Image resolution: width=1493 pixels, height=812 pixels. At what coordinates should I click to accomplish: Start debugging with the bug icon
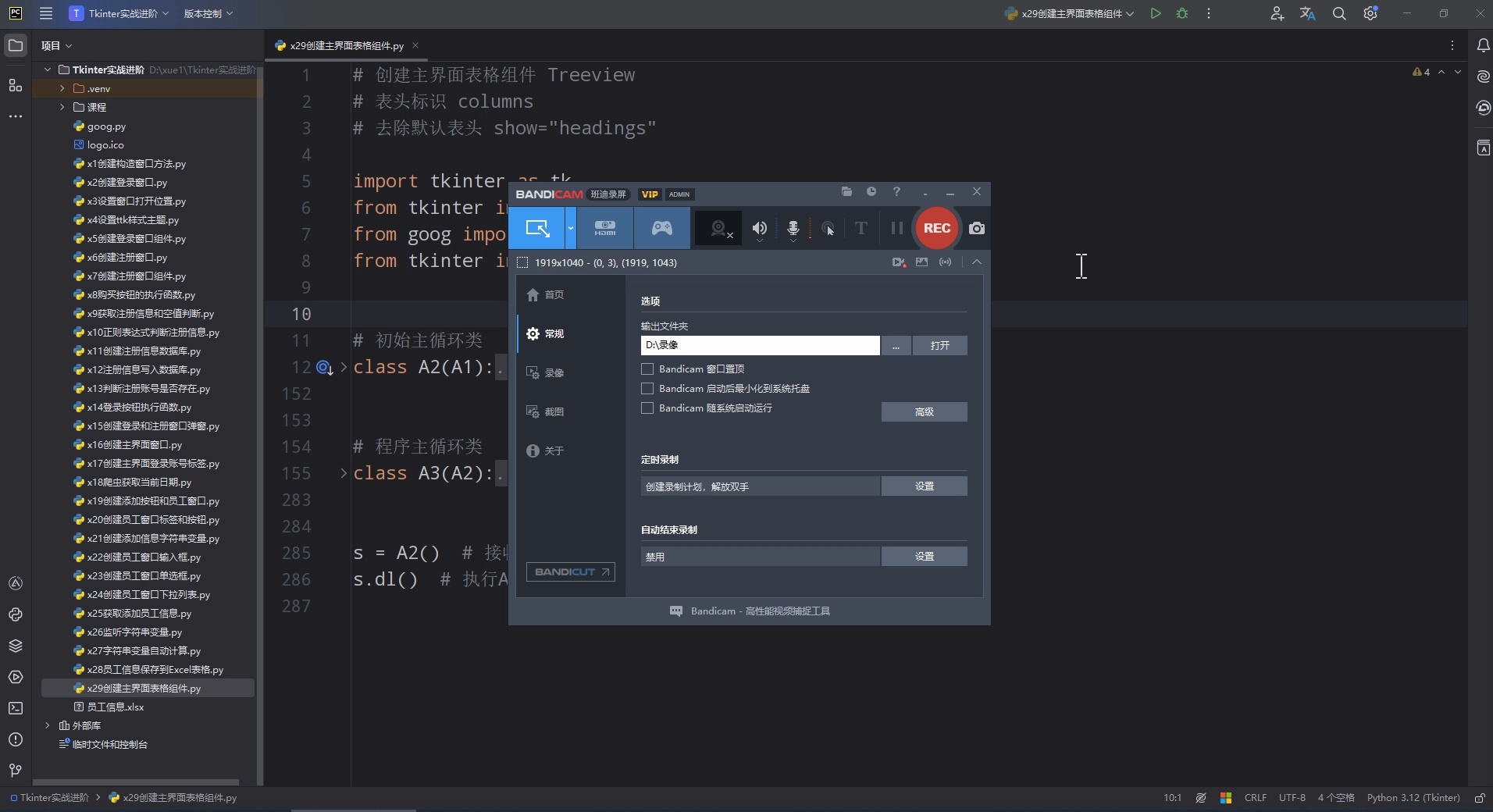pos(1181,13)
